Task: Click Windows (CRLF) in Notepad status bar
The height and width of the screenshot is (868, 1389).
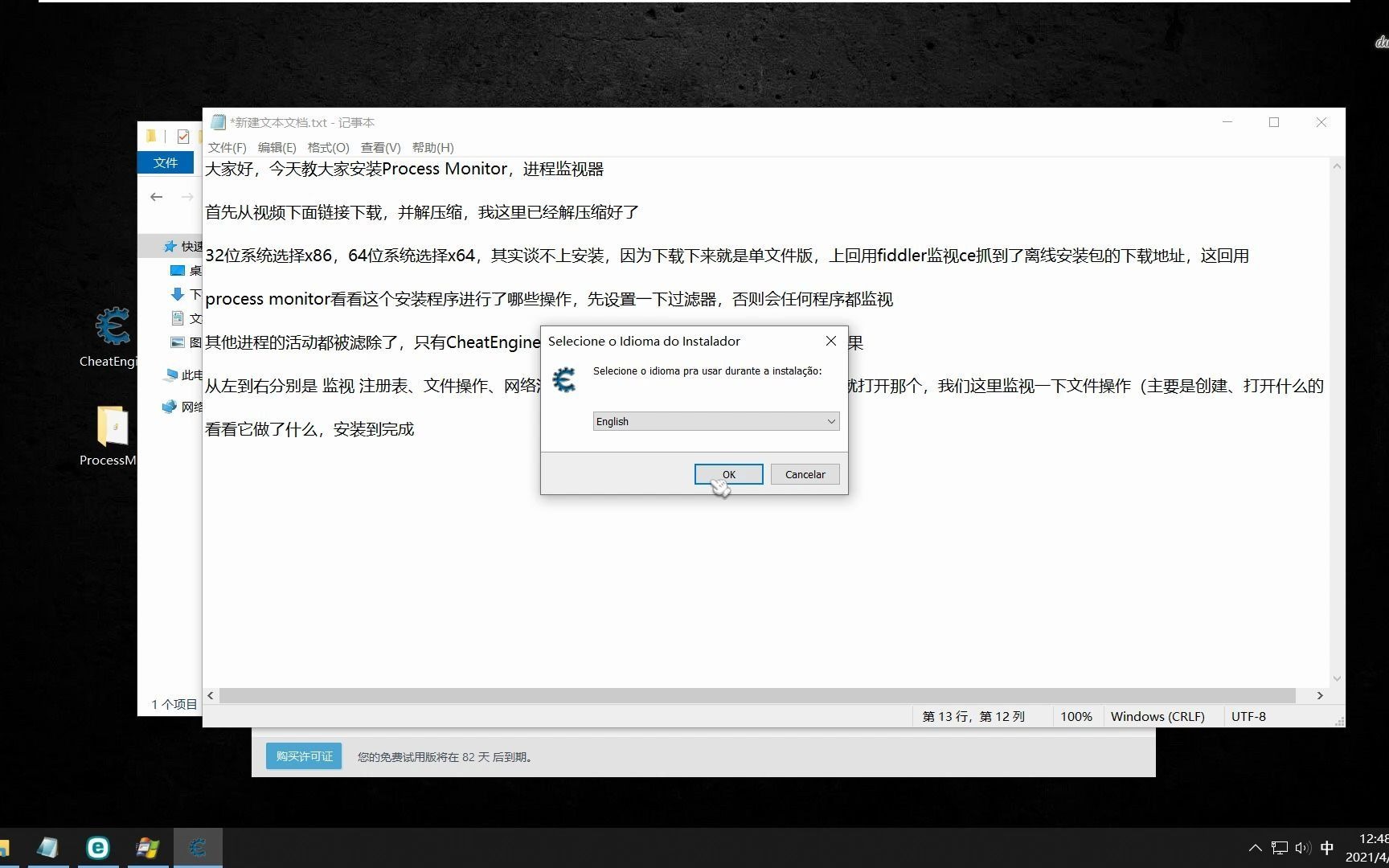Action: click(x=1157, y=716)
